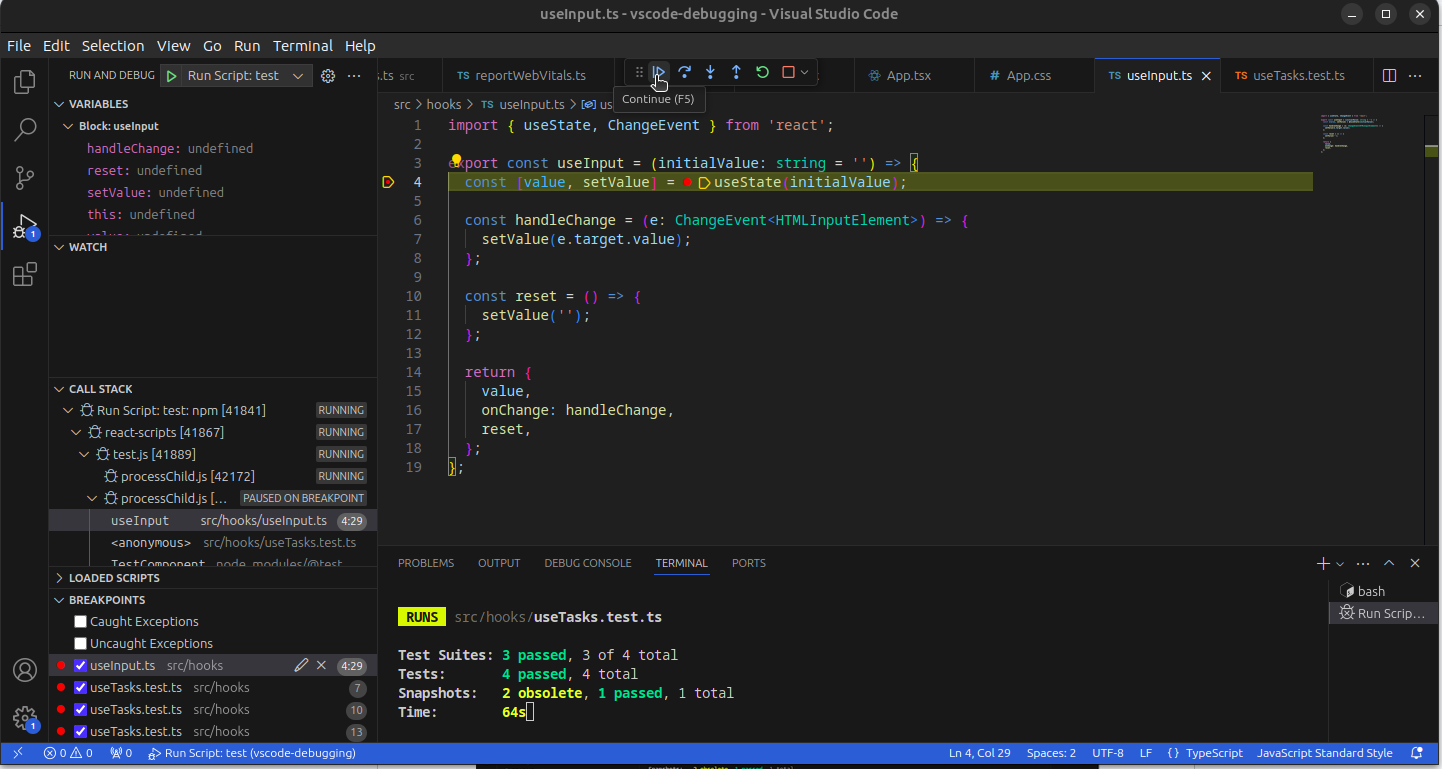Enable Caught Exceptions breakpoint checkbox
The height and width of the screenshot is (769, 1442).
pos(81,622)
